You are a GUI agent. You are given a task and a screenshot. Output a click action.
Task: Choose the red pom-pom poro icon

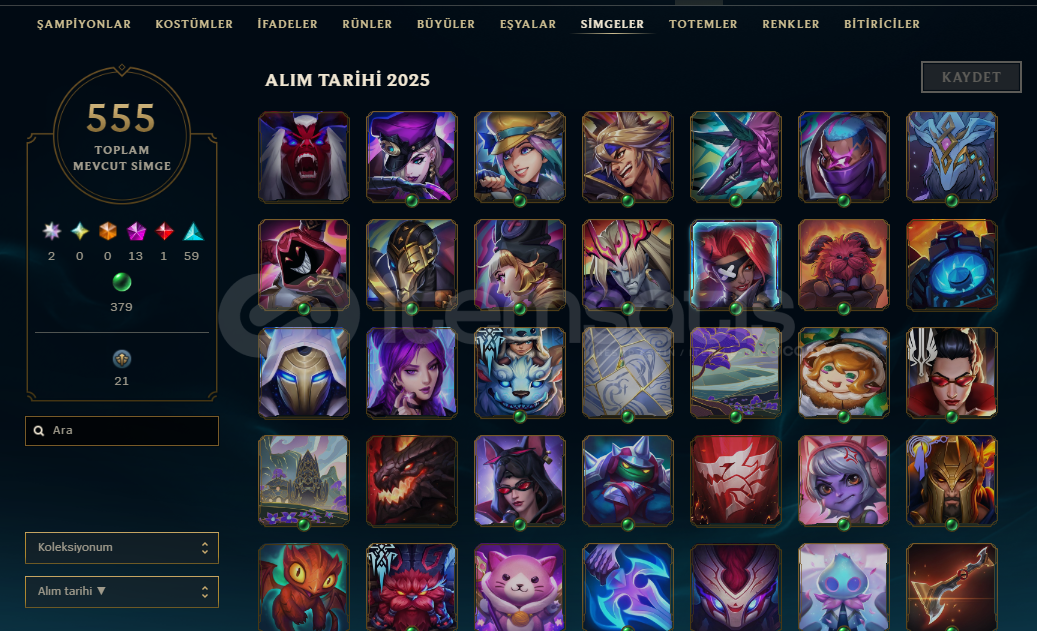(843, 265)
